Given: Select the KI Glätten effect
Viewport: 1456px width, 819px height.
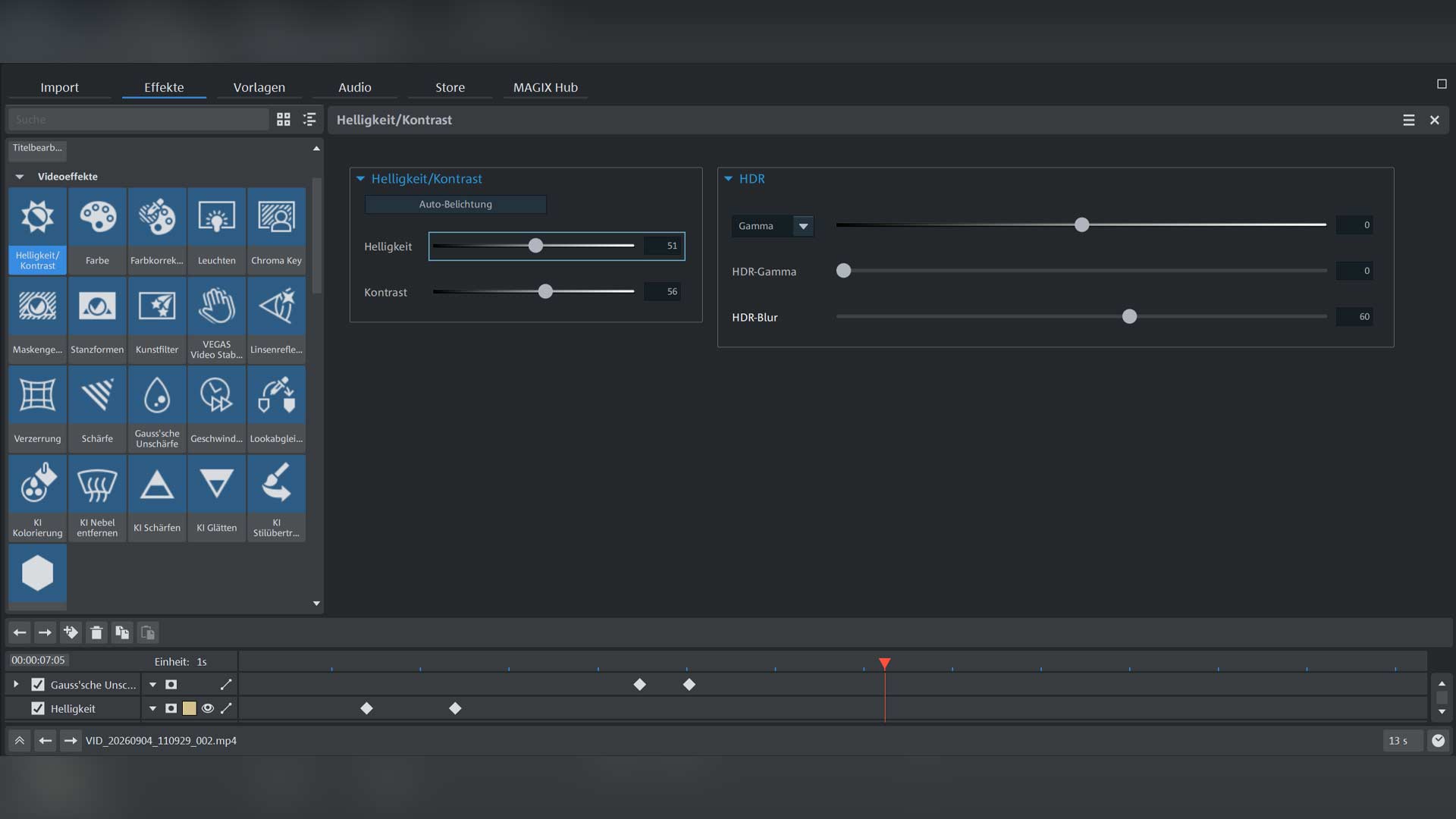Looking at the screenshot, I should 217,497.
